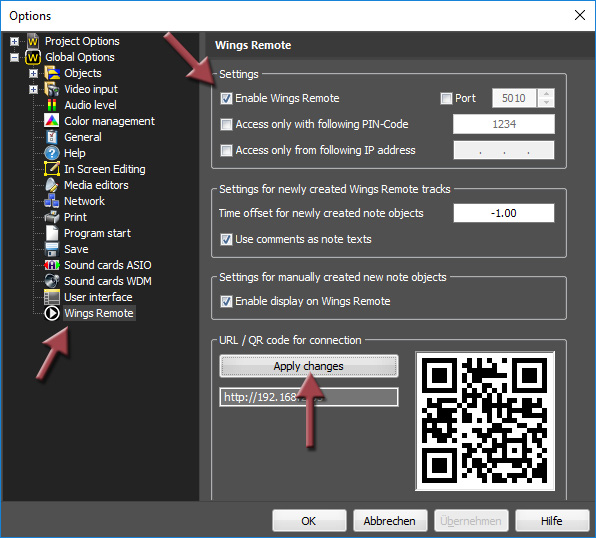Decrease the port number with down arrow

tap(546, 103)
